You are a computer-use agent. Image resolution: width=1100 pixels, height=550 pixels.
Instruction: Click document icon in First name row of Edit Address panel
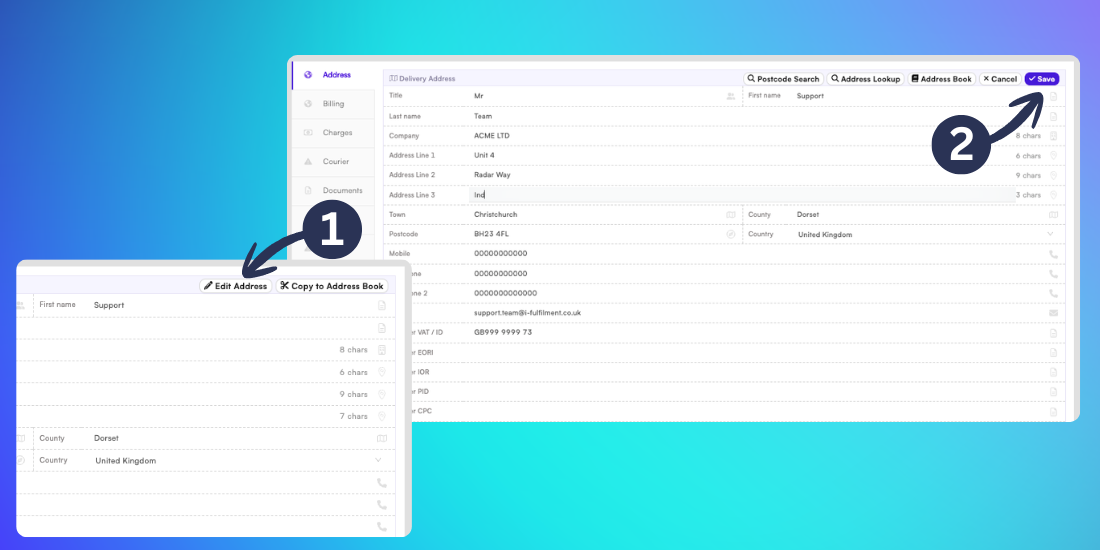coord(382,305)
